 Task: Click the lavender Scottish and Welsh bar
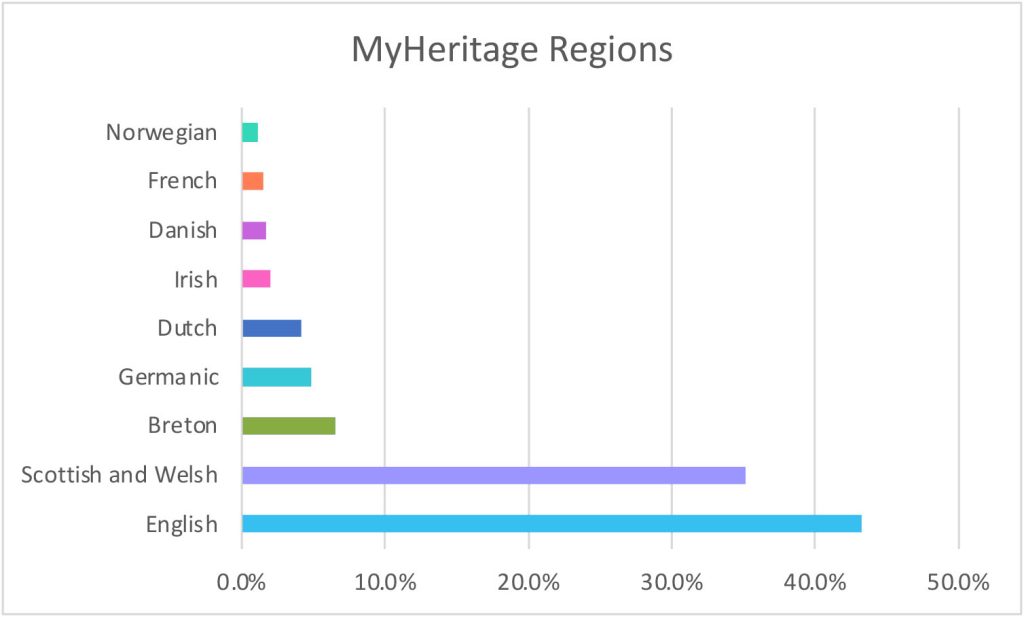tap(493, 475)
